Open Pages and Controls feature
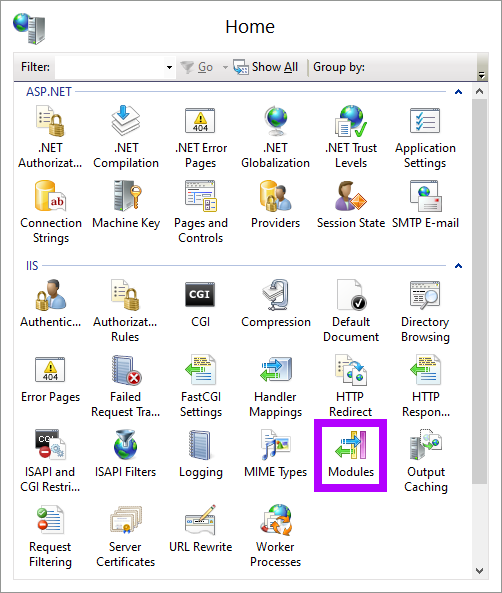Screen dimensions: 502x593 [200, 212]
